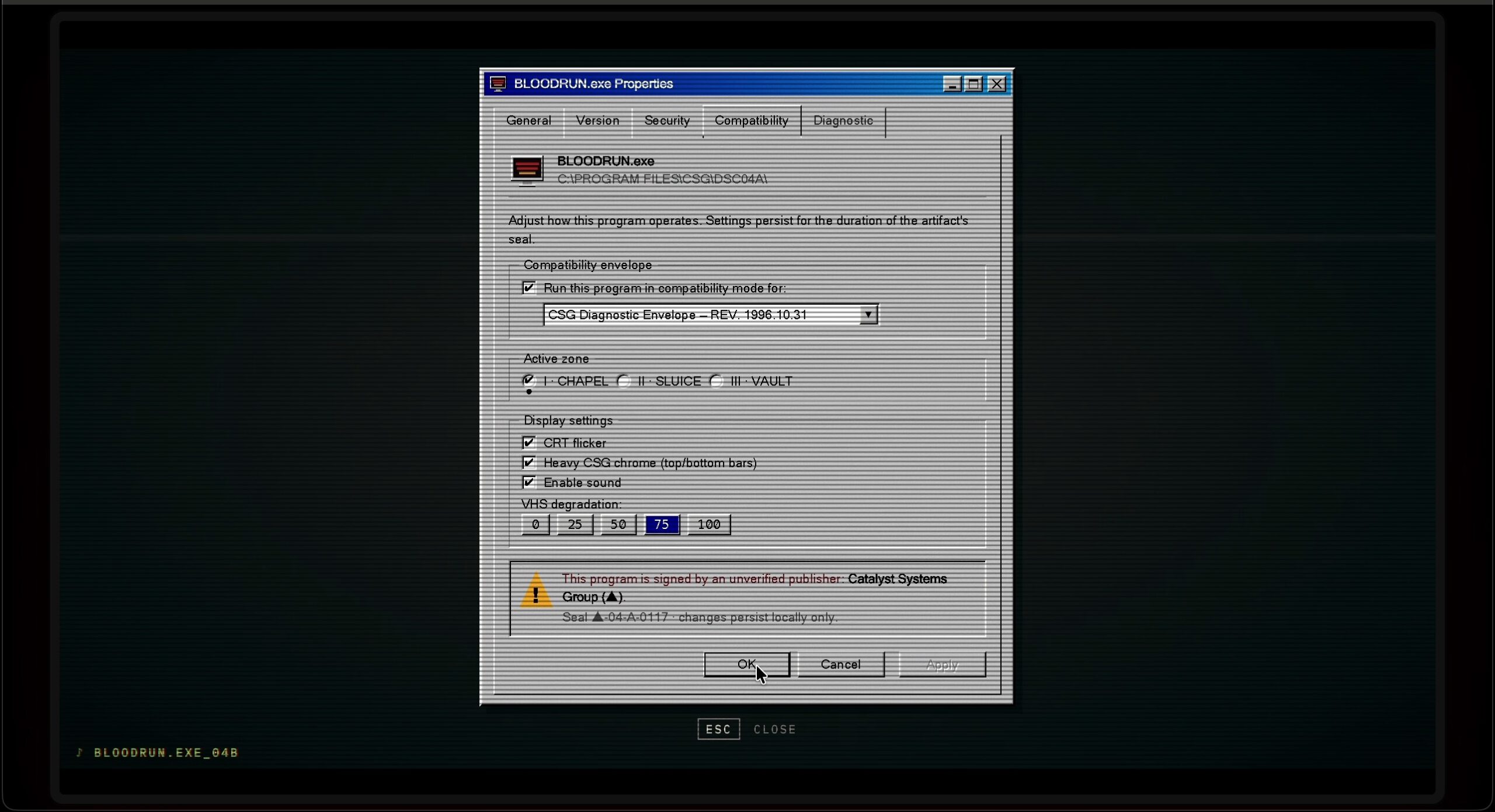Click the VHS degradation label
1495x812 pixels.
[571, 504]
